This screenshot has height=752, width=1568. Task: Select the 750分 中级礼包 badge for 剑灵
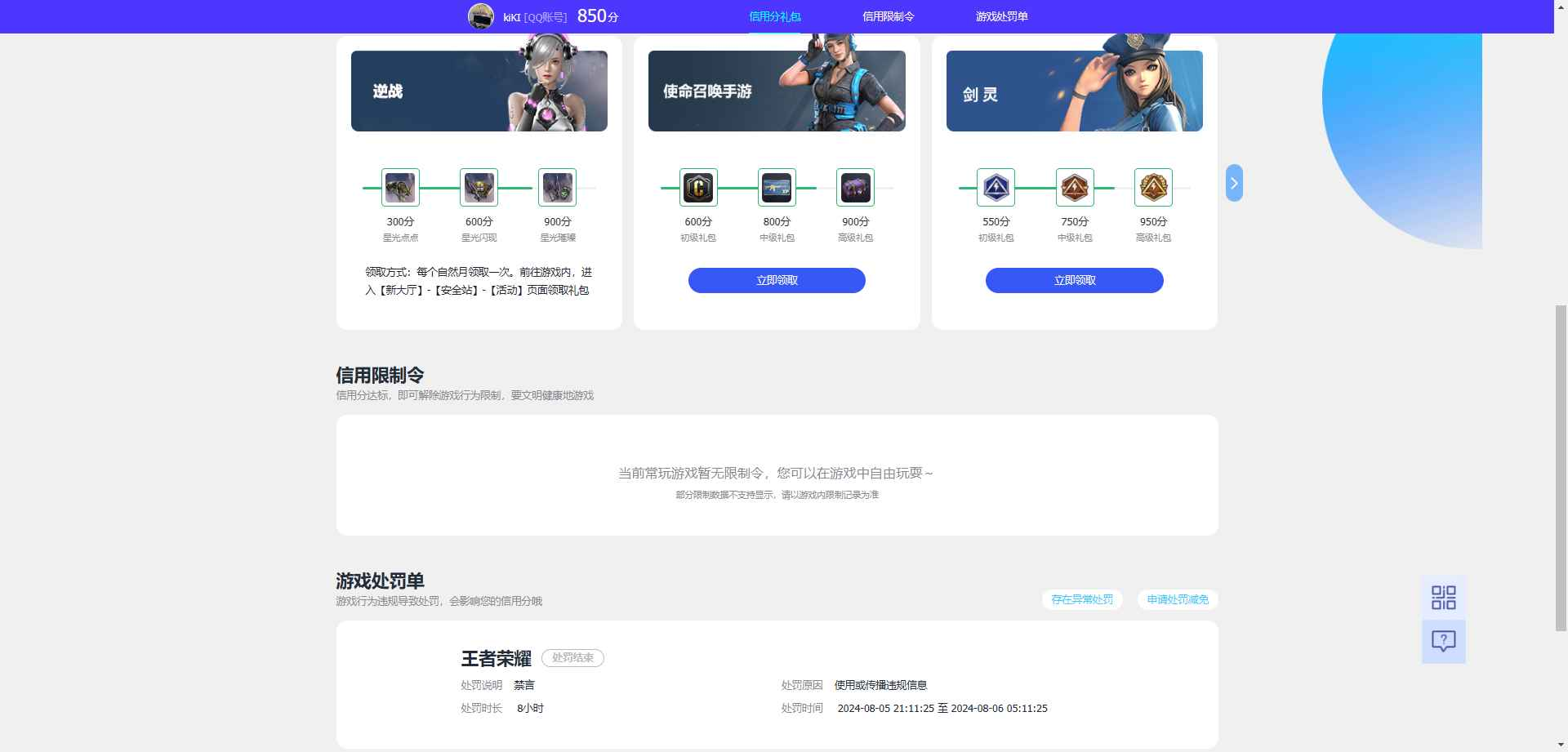click(x=1075, y=188)
